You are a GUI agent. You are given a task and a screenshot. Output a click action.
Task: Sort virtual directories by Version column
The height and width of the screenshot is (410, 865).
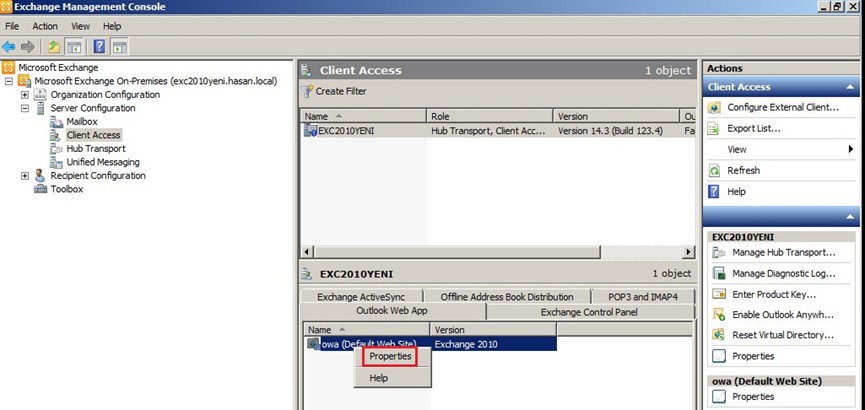click(x=493, y=329)
